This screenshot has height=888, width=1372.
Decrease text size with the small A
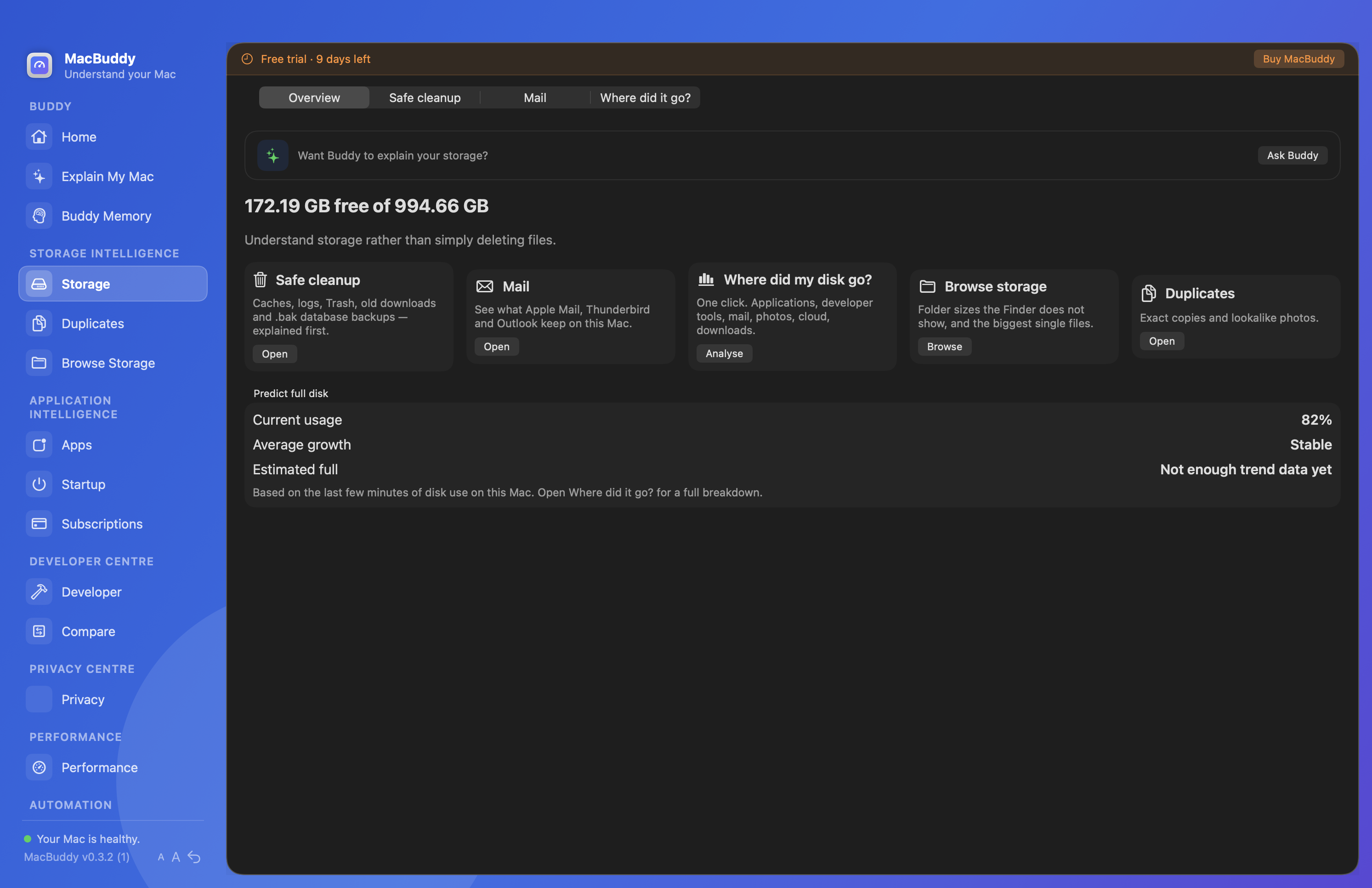click(x=161, y=858)
